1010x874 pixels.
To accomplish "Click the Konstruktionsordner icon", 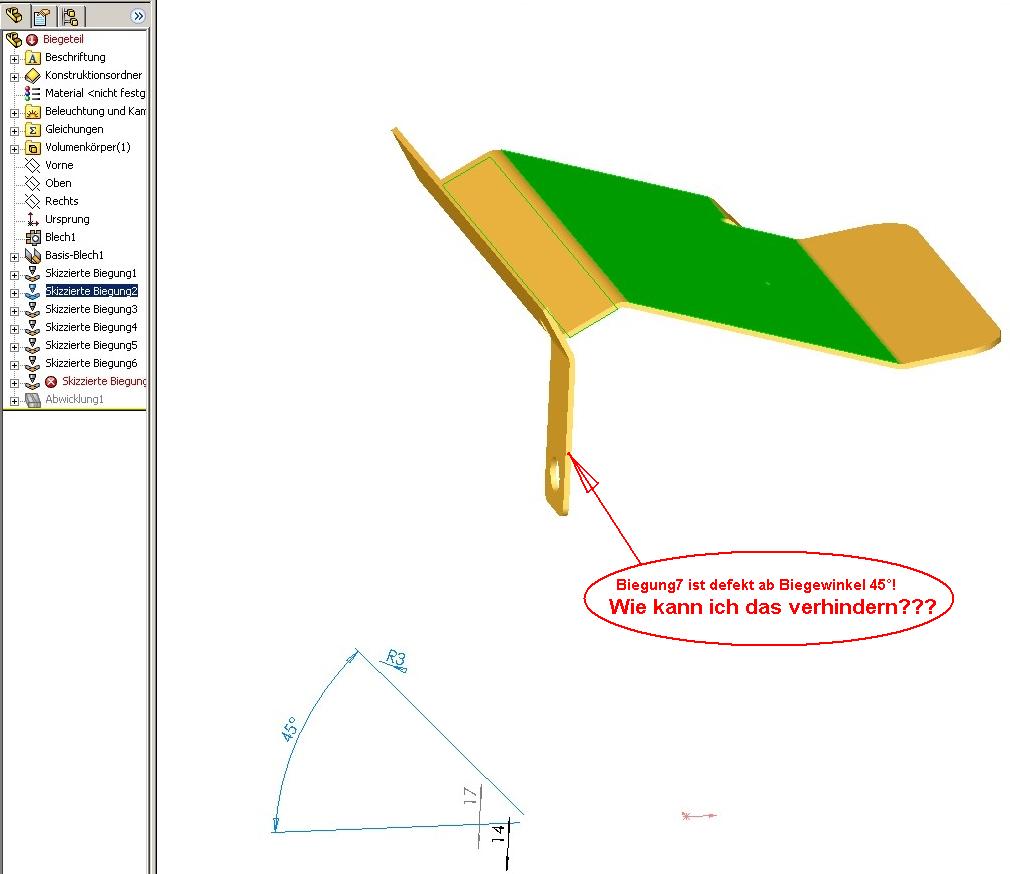I will tap(32, 76).
